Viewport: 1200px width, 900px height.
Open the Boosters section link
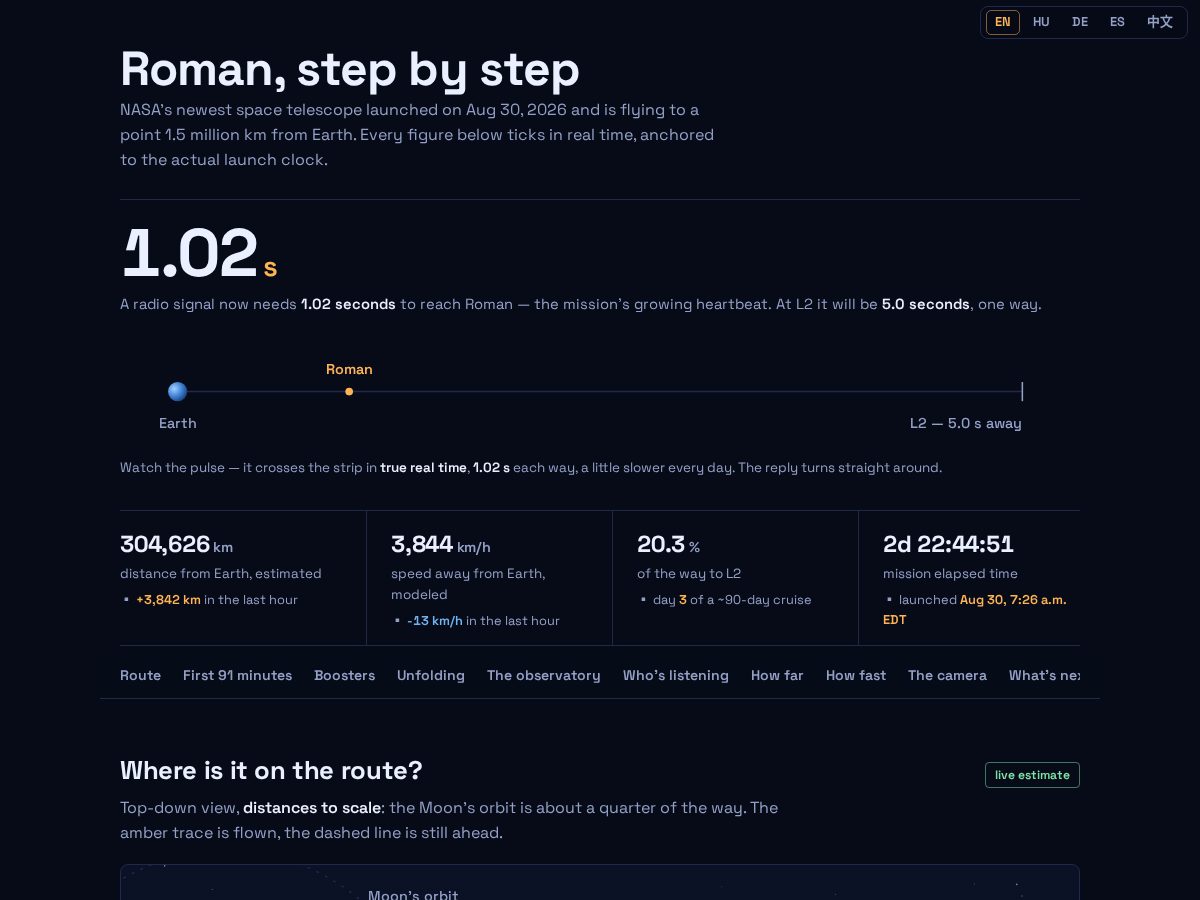pos(345,675)
